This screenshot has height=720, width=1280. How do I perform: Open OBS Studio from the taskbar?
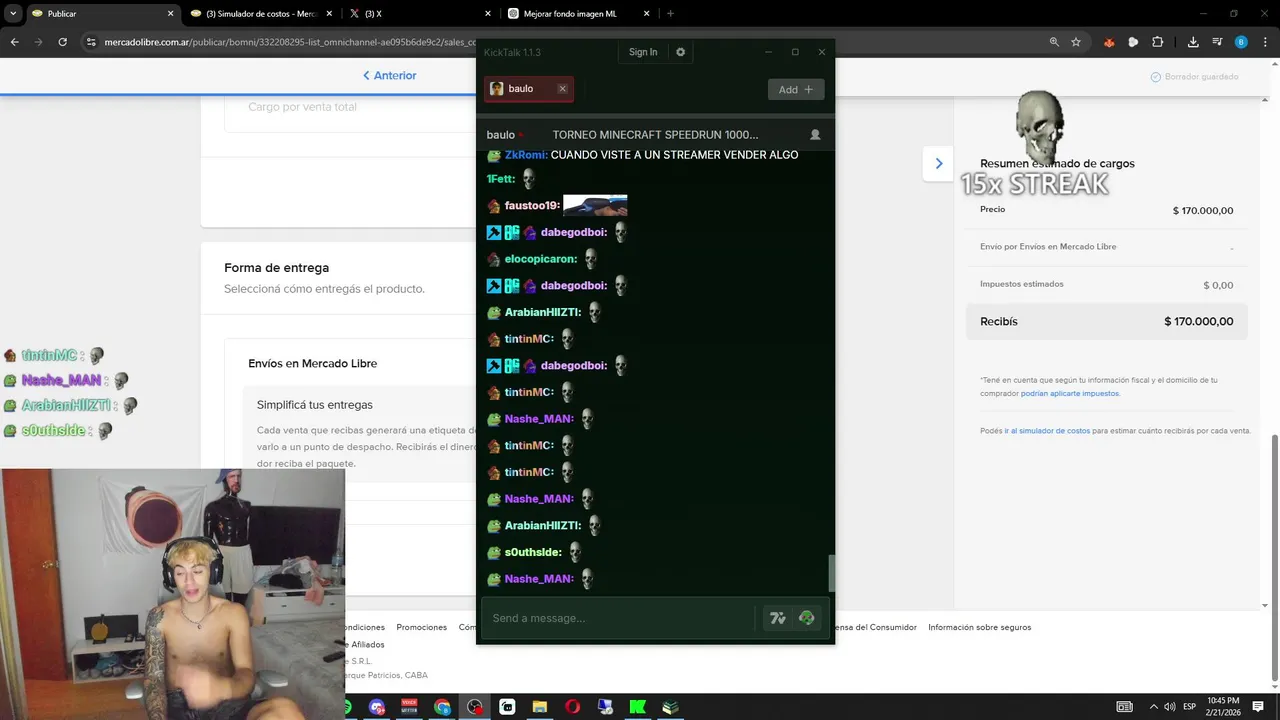tap(475, 707)
